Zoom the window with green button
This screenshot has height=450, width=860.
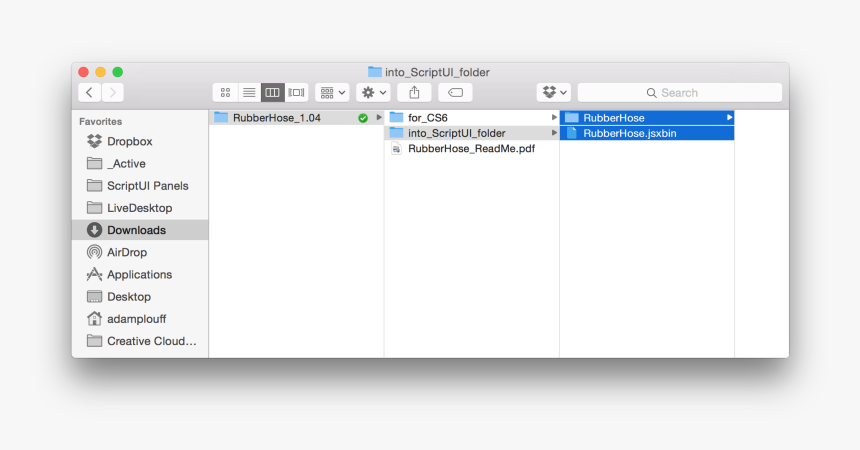(x=117, y=72)
